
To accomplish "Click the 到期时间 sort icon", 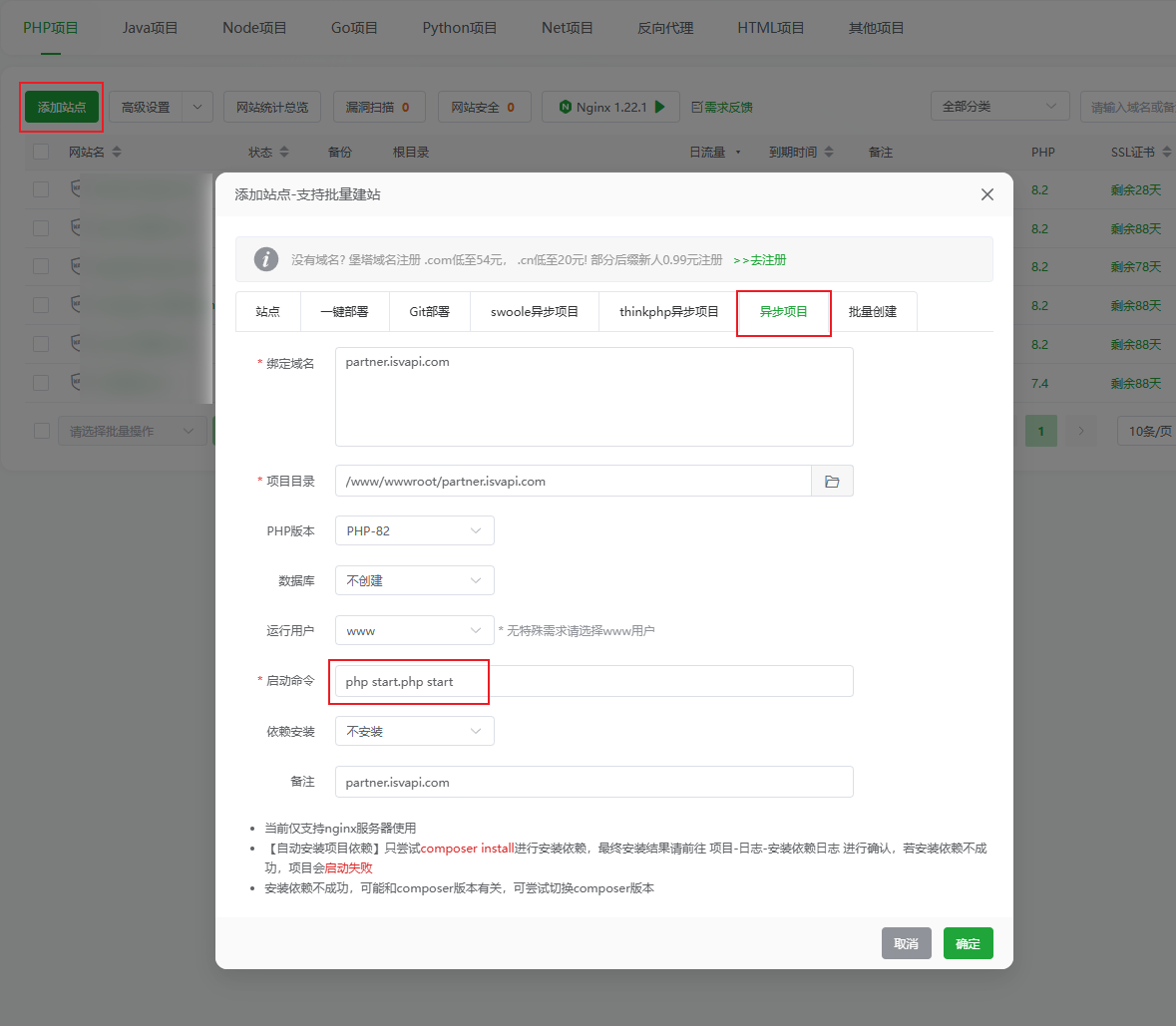I will [830, 153].
